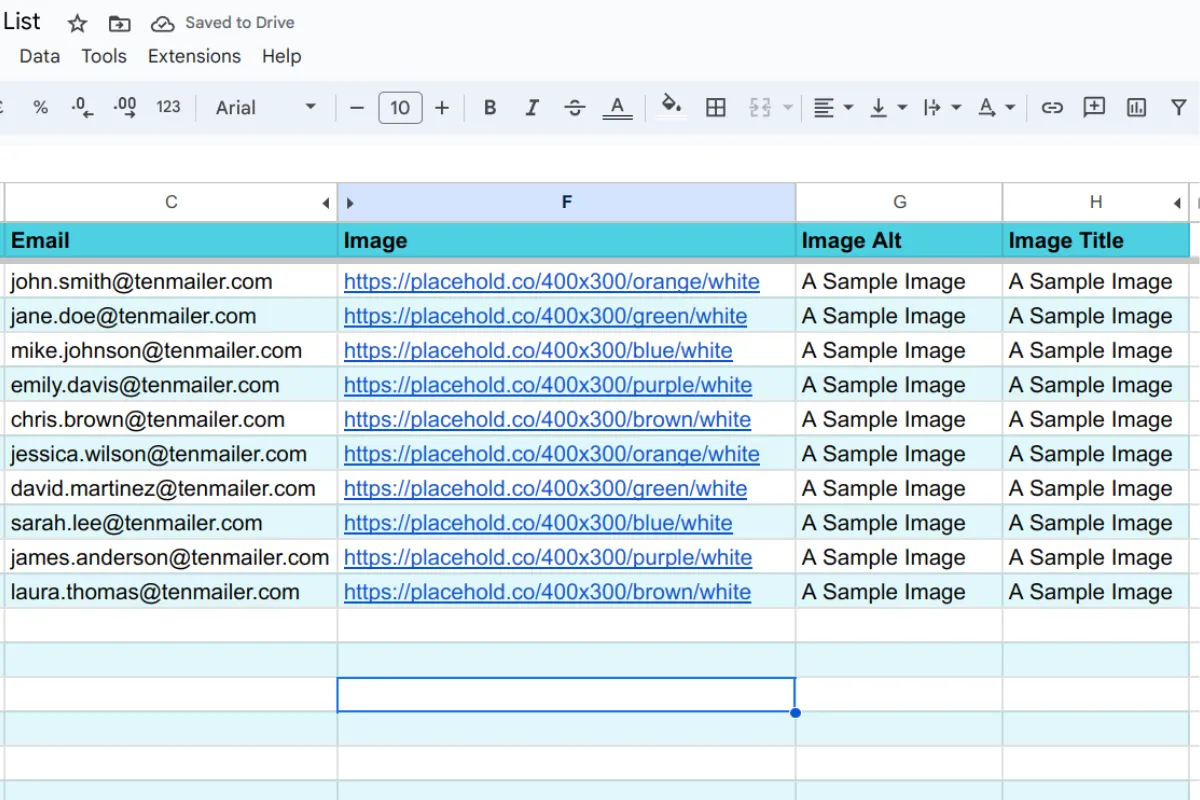Apply strikethrough formatting
1200x800 pixels.
point(575,107)
